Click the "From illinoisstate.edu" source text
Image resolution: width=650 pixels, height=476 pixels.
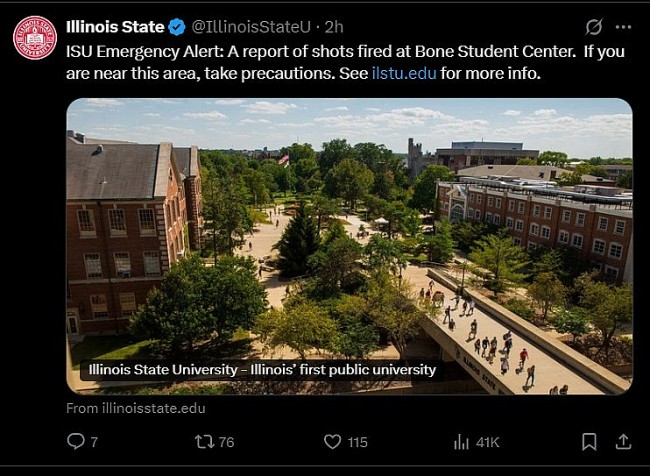(x=135, y=408)
